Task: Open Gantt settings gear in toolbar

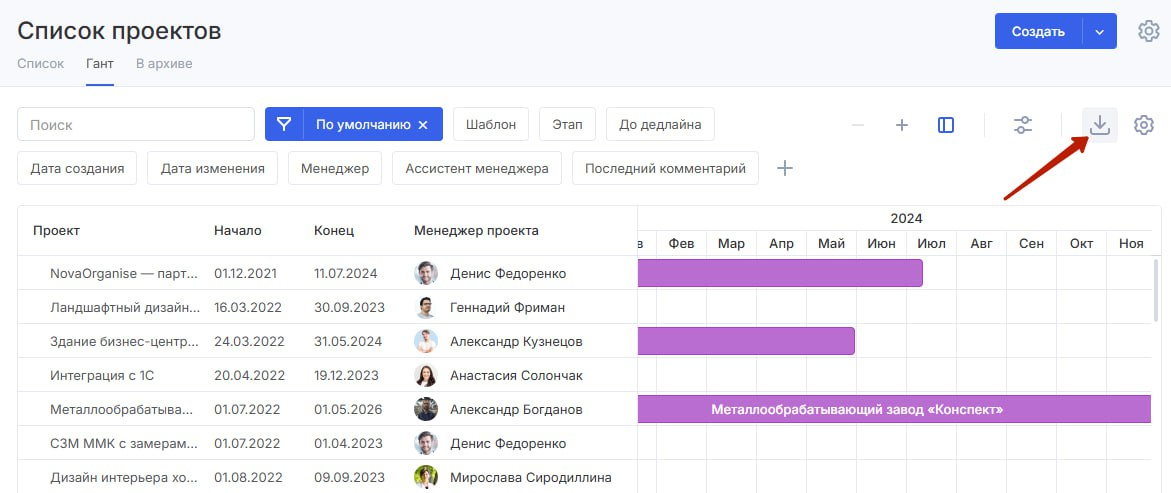Action: point(1144,125)
